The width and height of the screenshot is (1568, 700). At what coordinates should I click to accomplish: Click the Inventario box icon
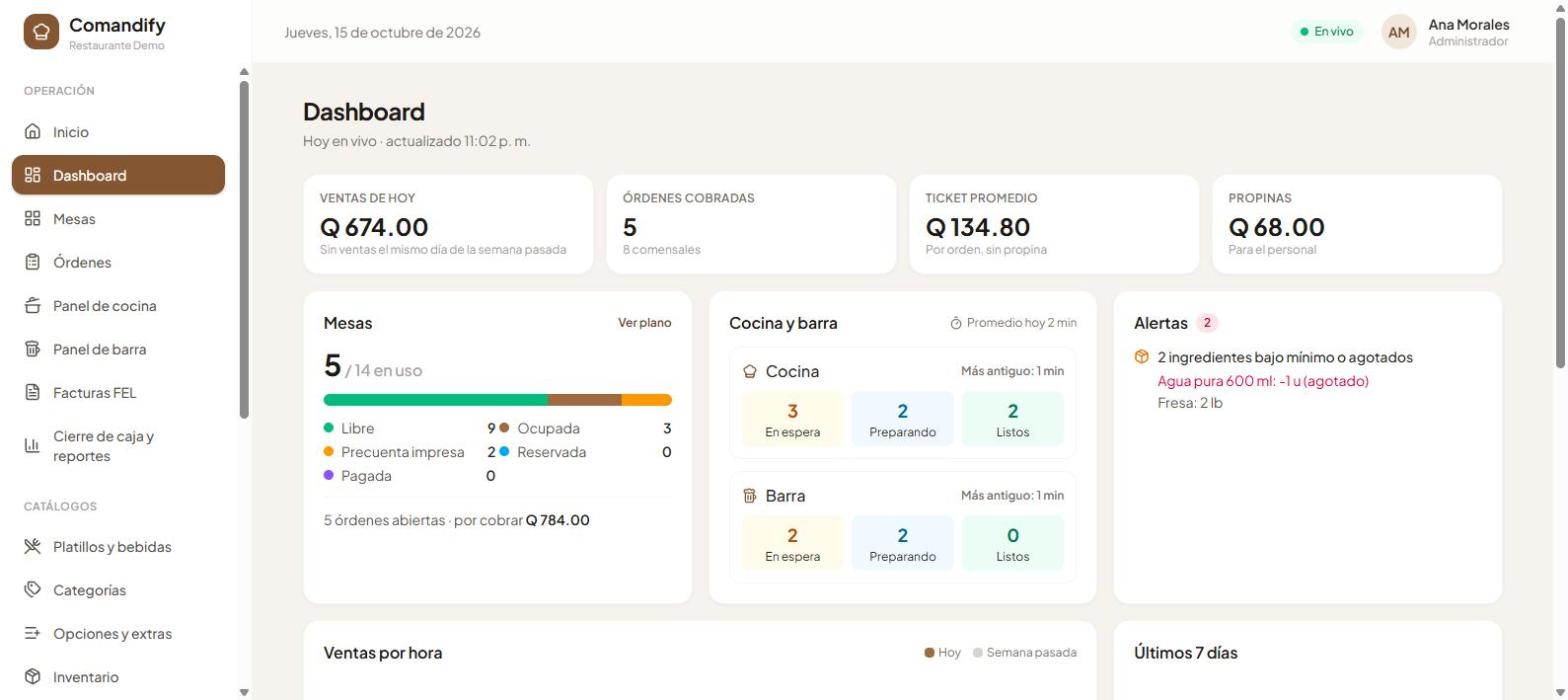(32, 677)
